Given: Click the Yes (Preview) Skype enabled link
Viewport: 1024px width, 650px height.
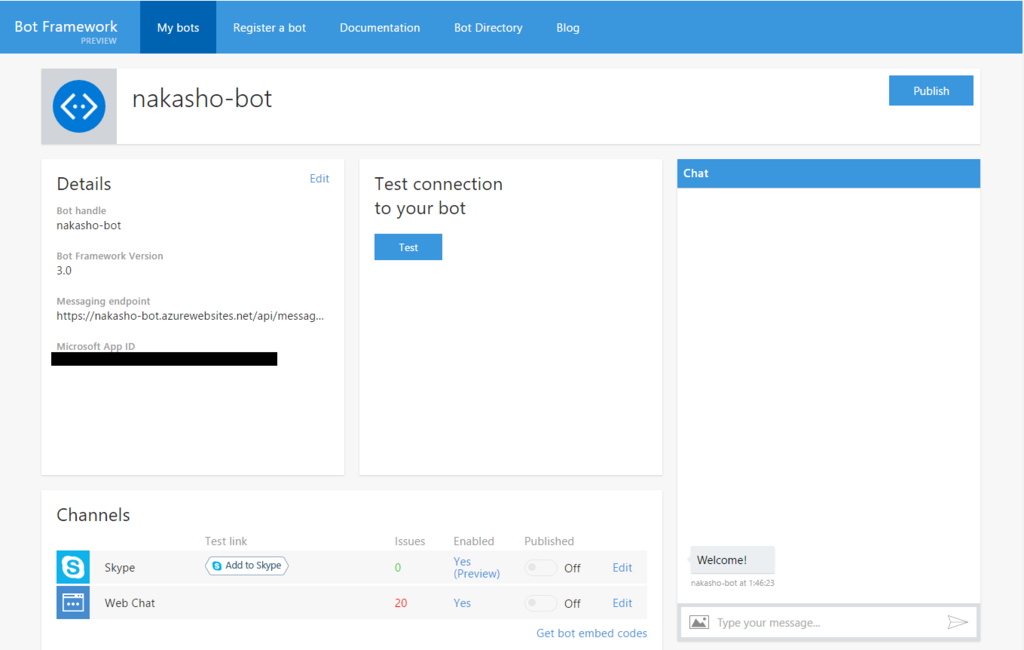Looking at the screenshot, I should coord(477,568).
